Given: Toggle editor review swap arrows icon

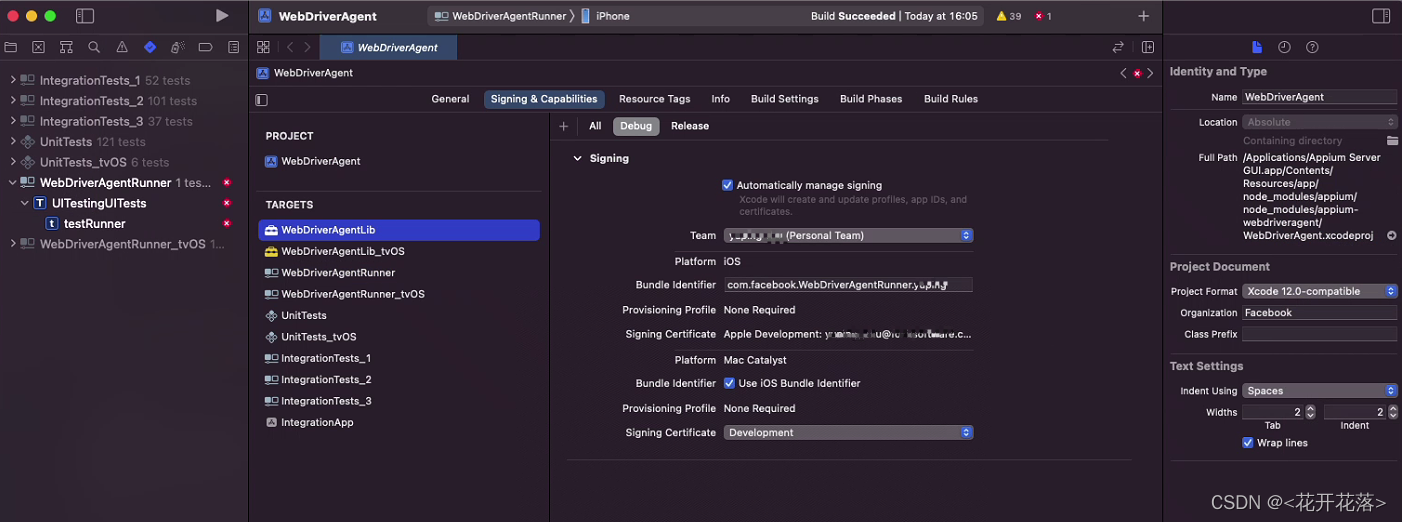Looking at the screenshot, I should (1118, 47).
